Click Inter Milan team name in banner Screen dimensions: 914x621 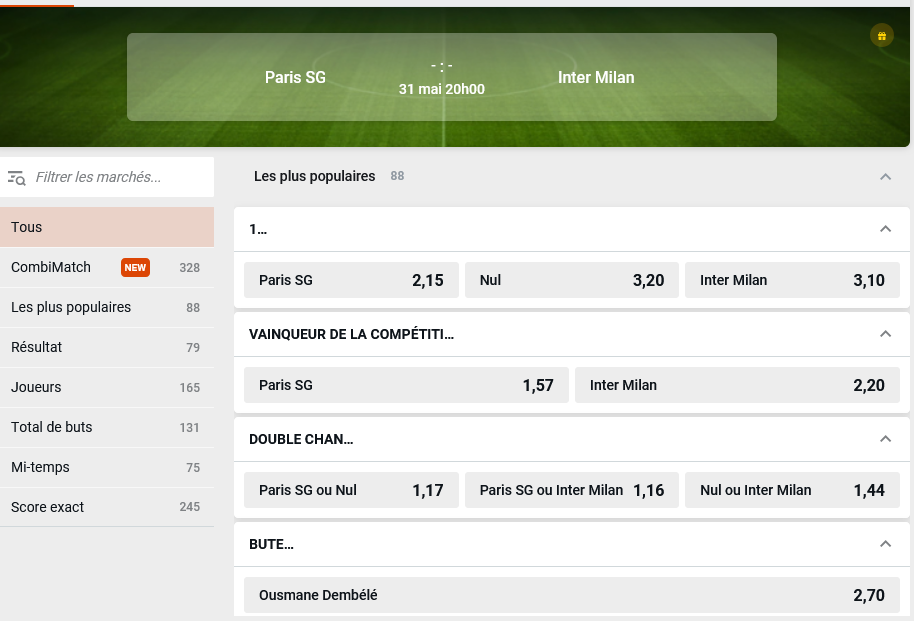pyautogui.click(x=596, y=77)
